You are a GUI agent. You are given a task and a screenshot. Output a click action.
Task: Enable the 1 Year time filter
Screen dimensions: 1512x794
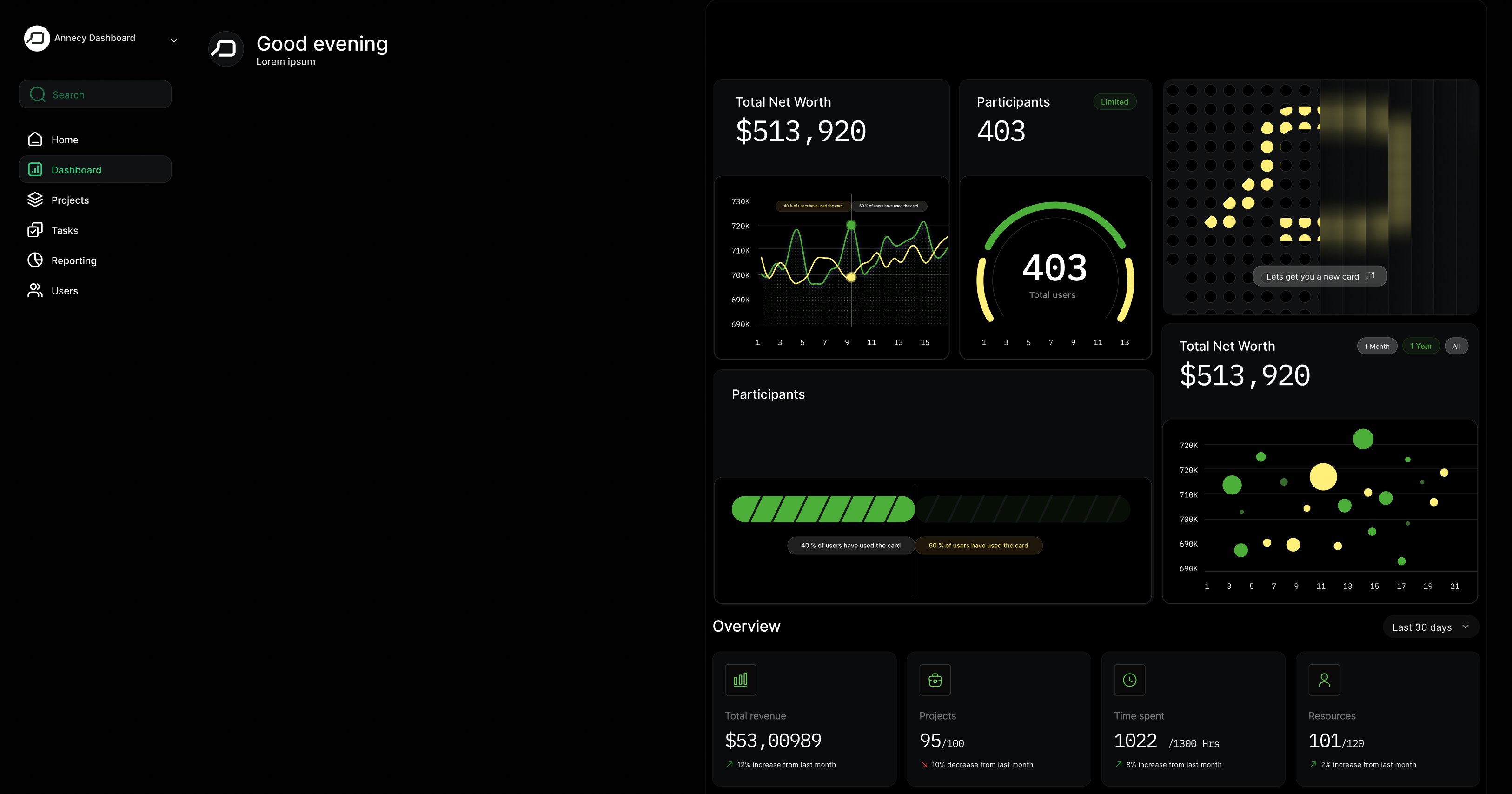(1421, 346)
